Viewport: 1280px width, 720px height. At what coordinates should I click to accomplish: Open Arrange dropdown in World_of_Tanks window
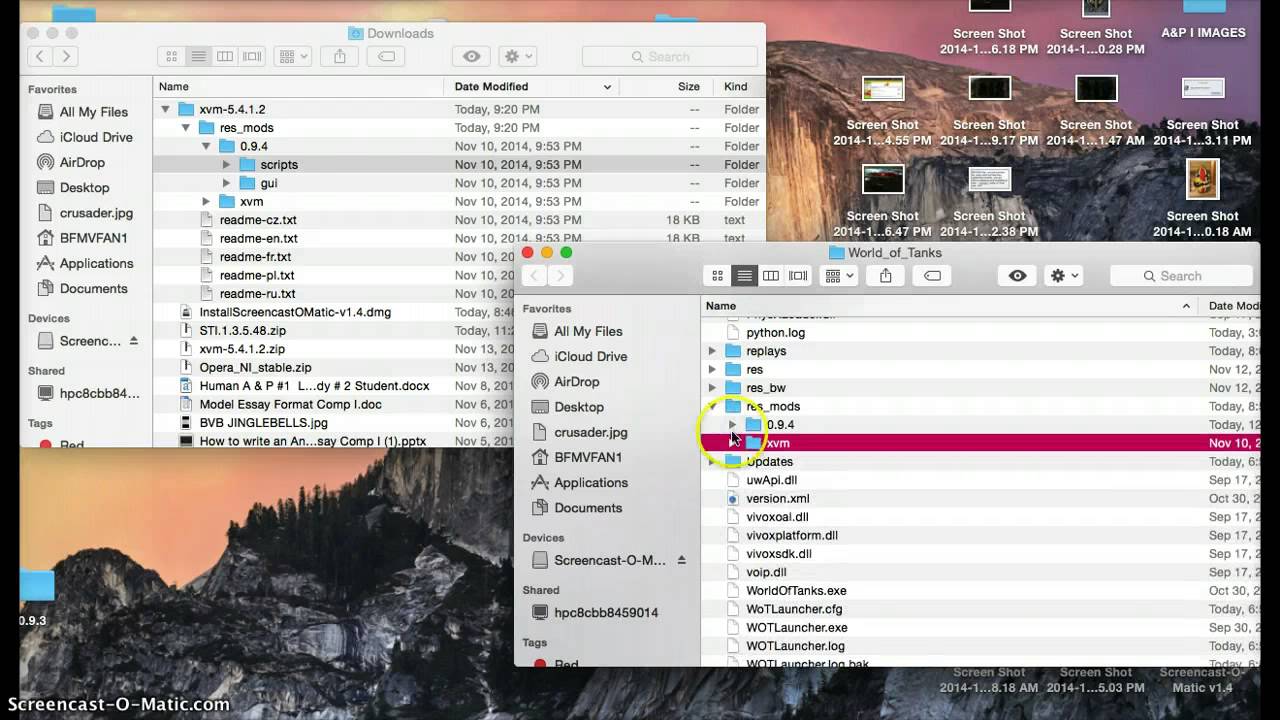click(x=838, y=276)
